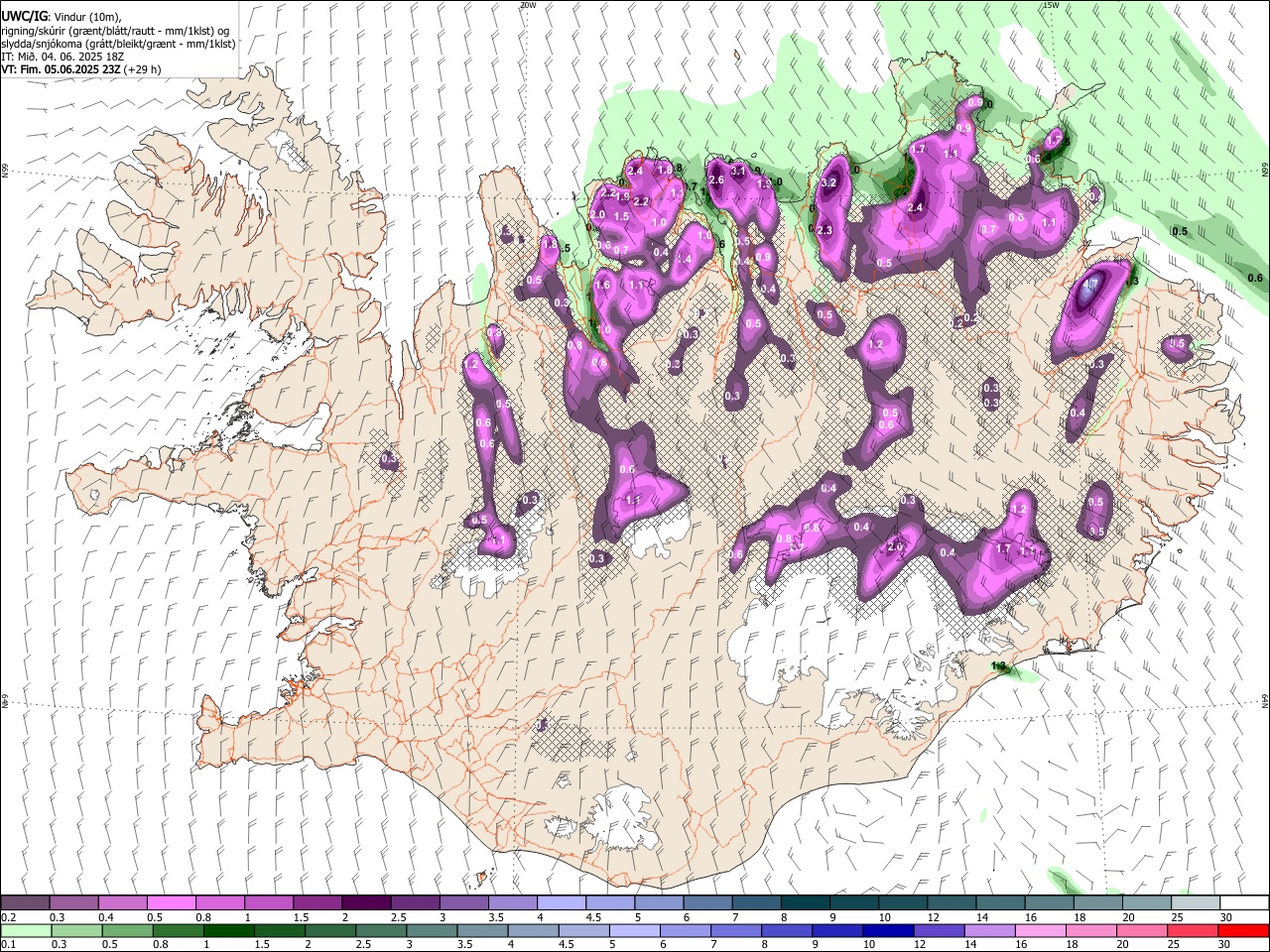Click the '30' label in the upper legend
This screenshot has height=952, width=1270.
(x=1226, y=917)
